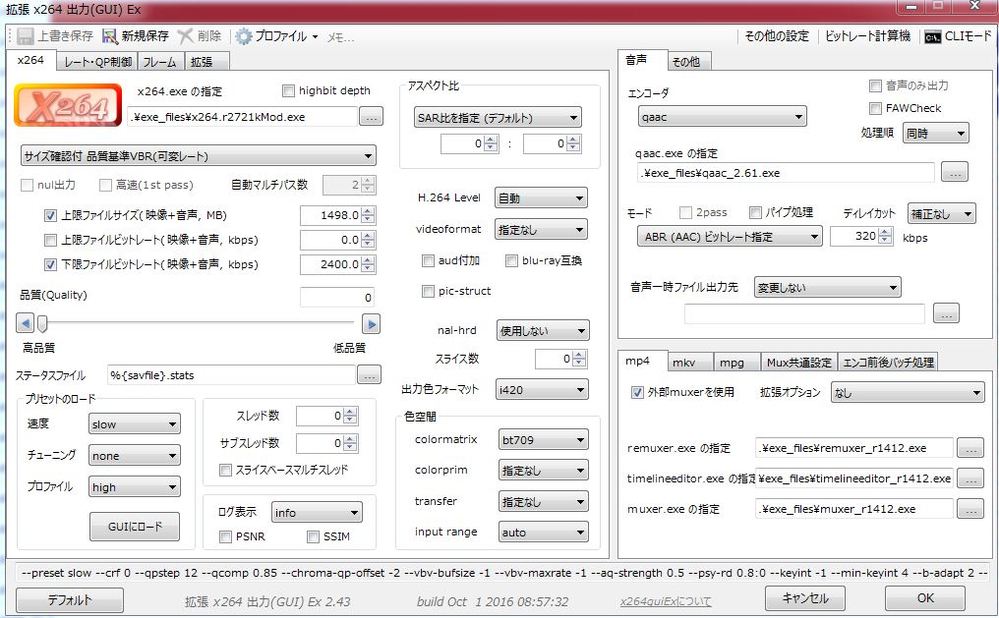Click the ステータスファイル text field
This screenshot has width=999, height=618.
click(231, 375)
